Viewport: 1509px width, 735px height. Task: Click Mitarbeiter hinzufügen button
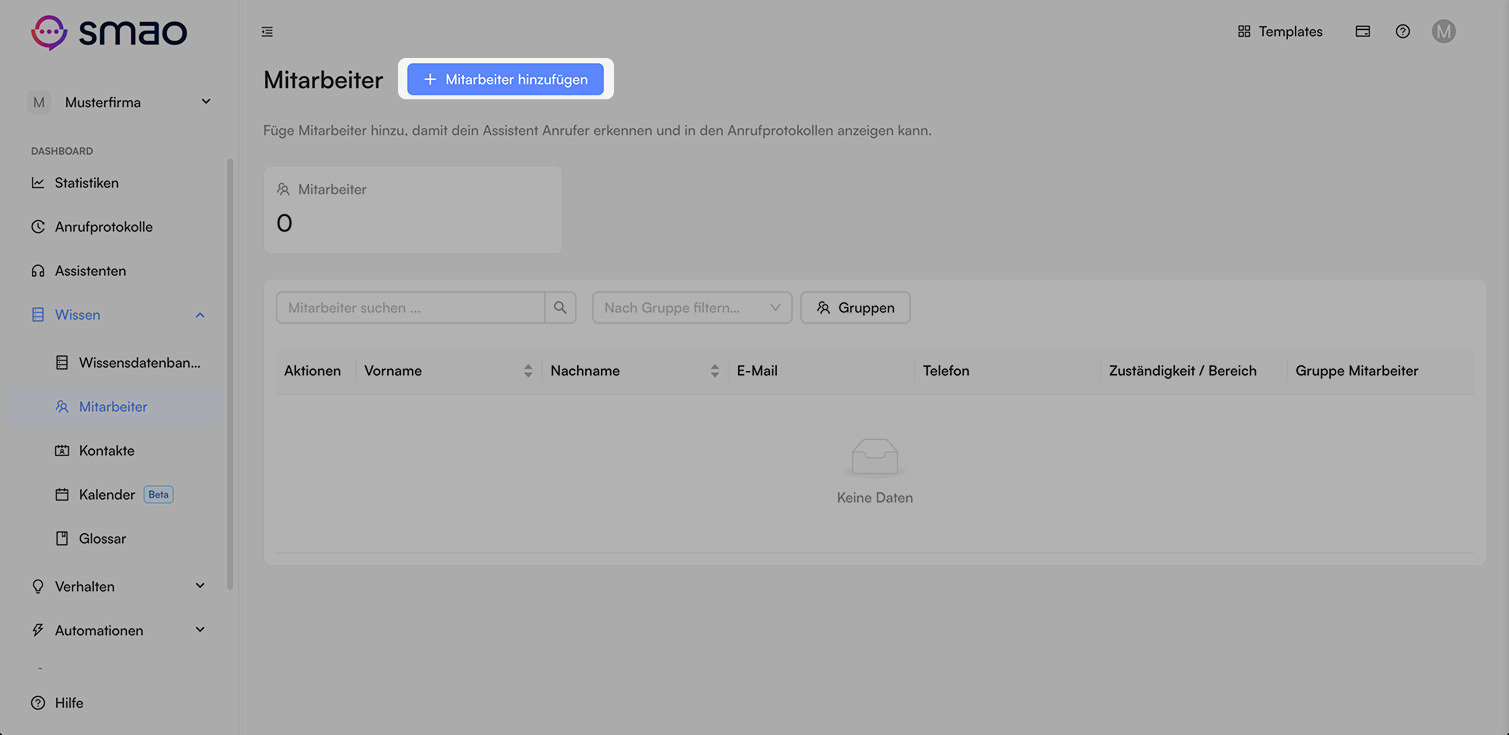click(505, 79)
